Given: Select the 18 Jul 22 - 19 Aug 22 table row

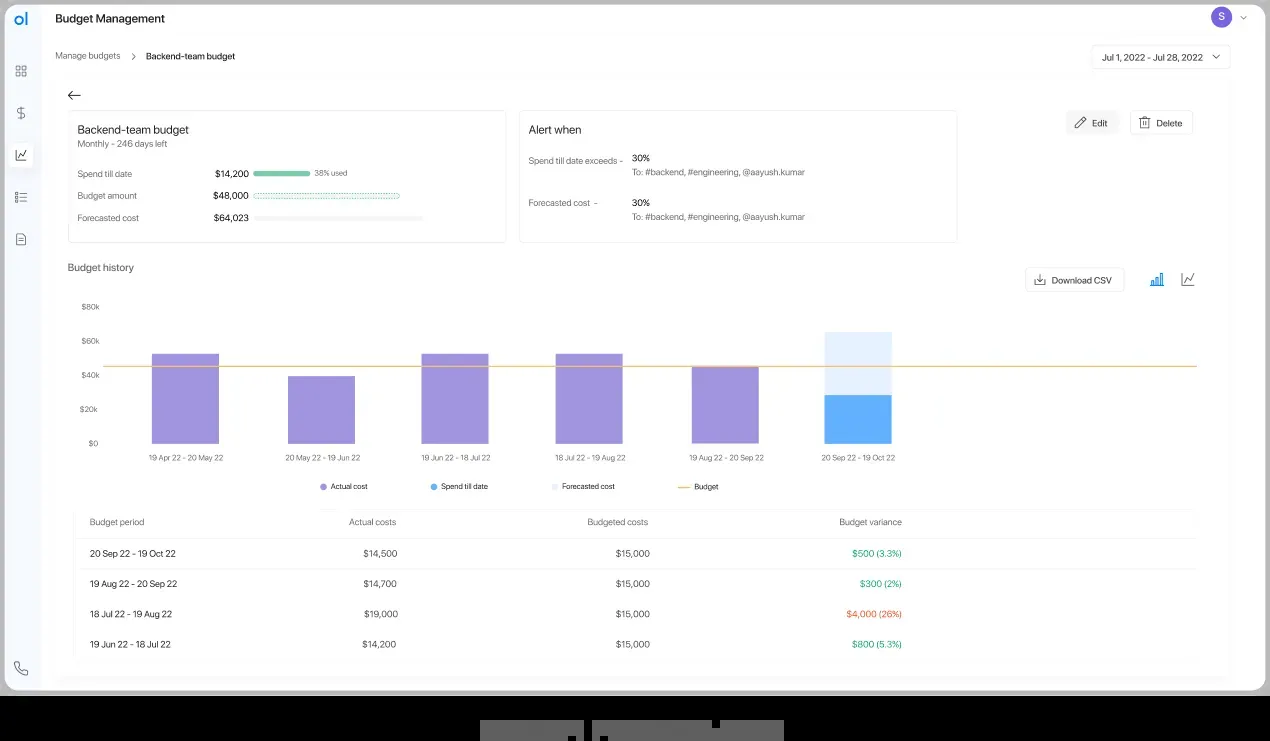Looking at the screenshot, I should (x=636, y=614).
